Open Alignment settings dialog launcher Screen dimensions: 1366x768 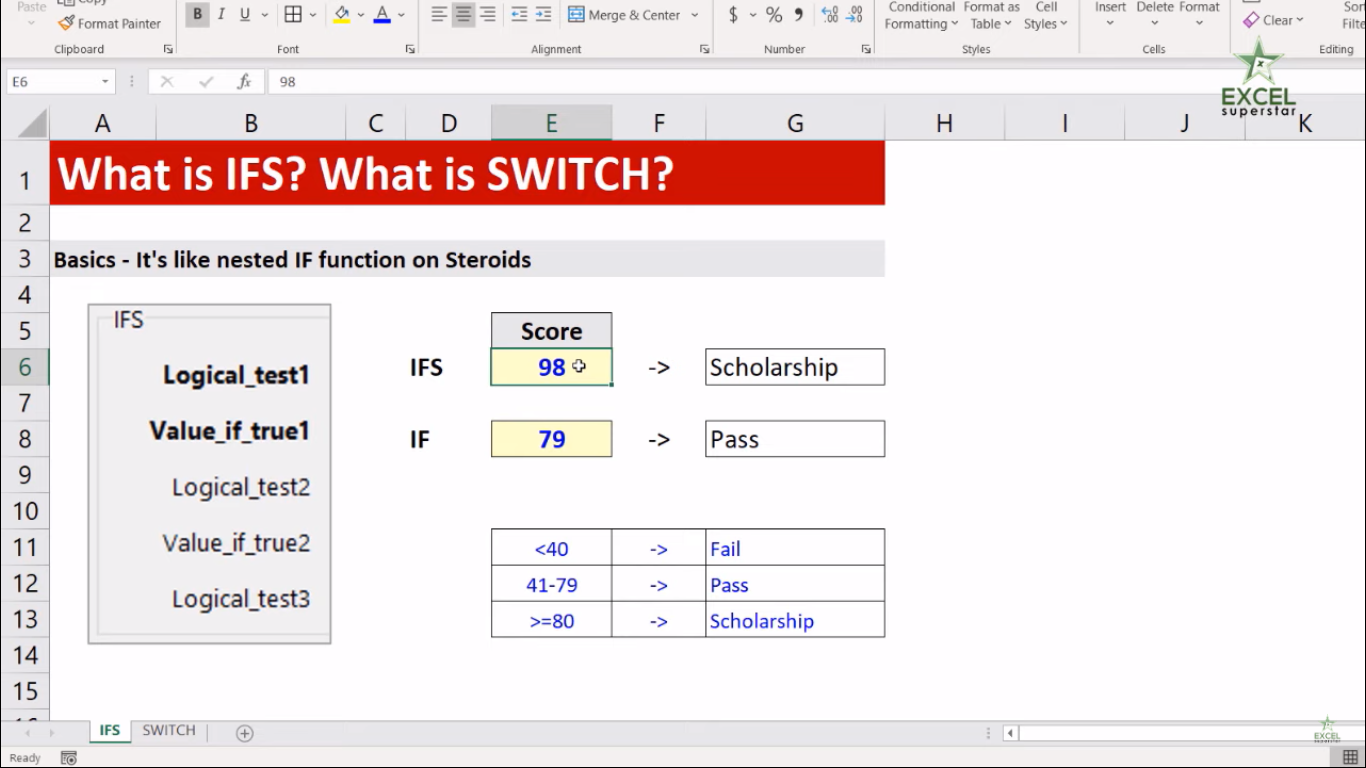(x=705, y=49)
